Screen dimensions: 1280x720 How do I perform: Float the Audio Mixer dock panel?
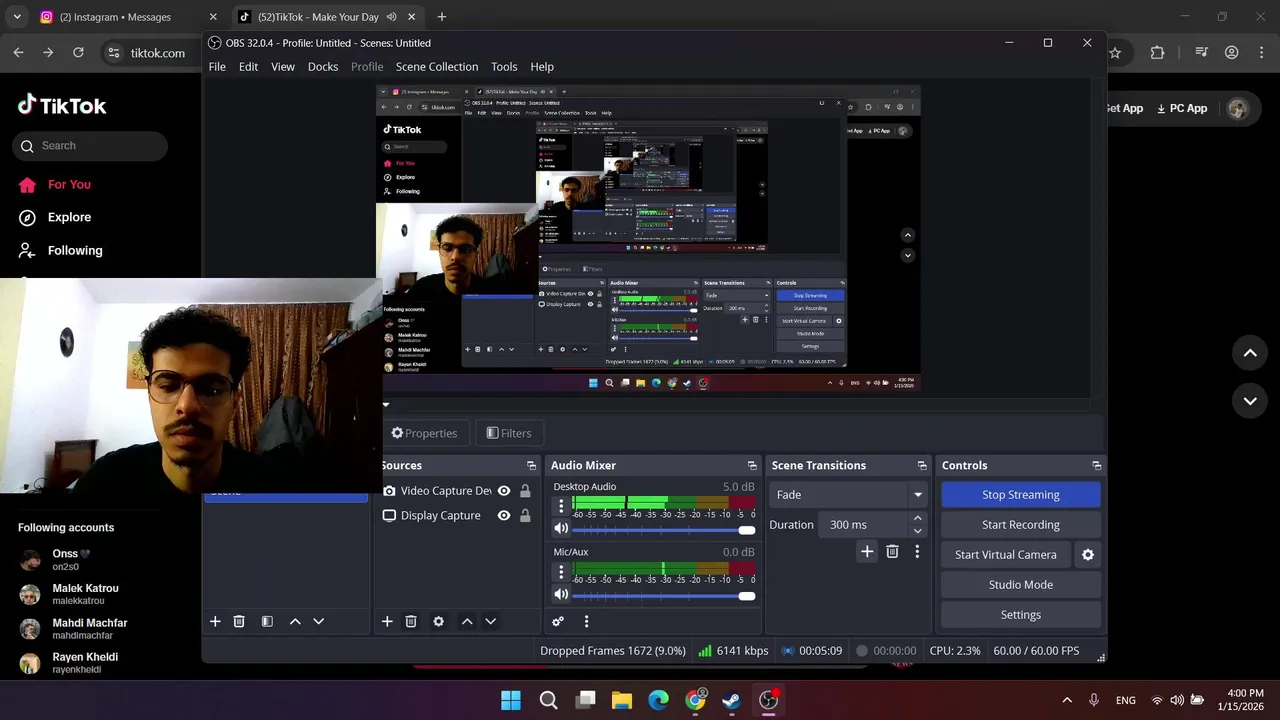752,465
